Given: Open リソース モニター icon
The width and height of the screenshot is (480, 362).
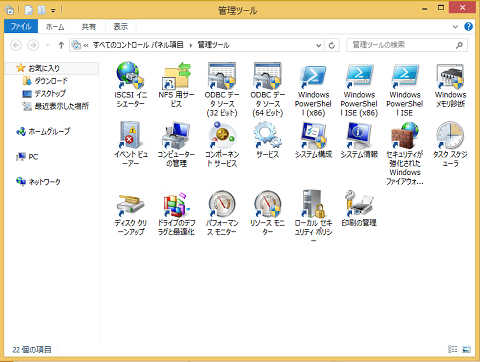Looking at the screenshot, I should (x=267, y=213).
